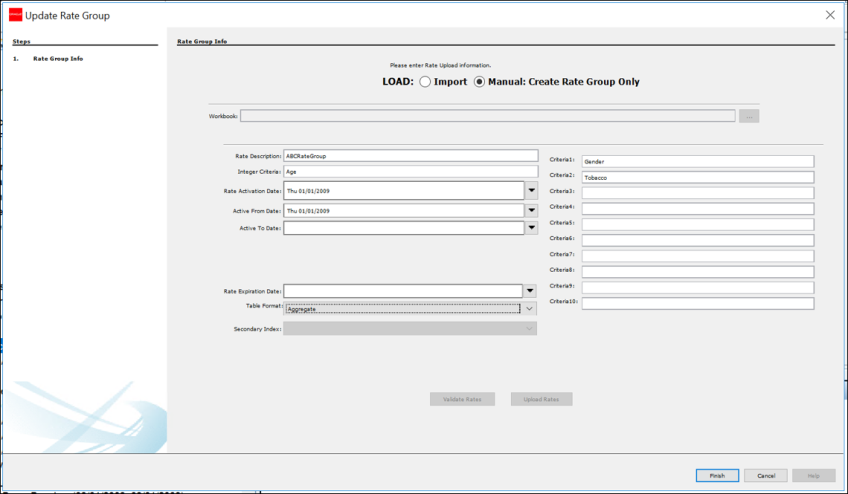This screenshot has width=848, height=494.
Task: Click the Cancel button
Action: coord(766,476)
